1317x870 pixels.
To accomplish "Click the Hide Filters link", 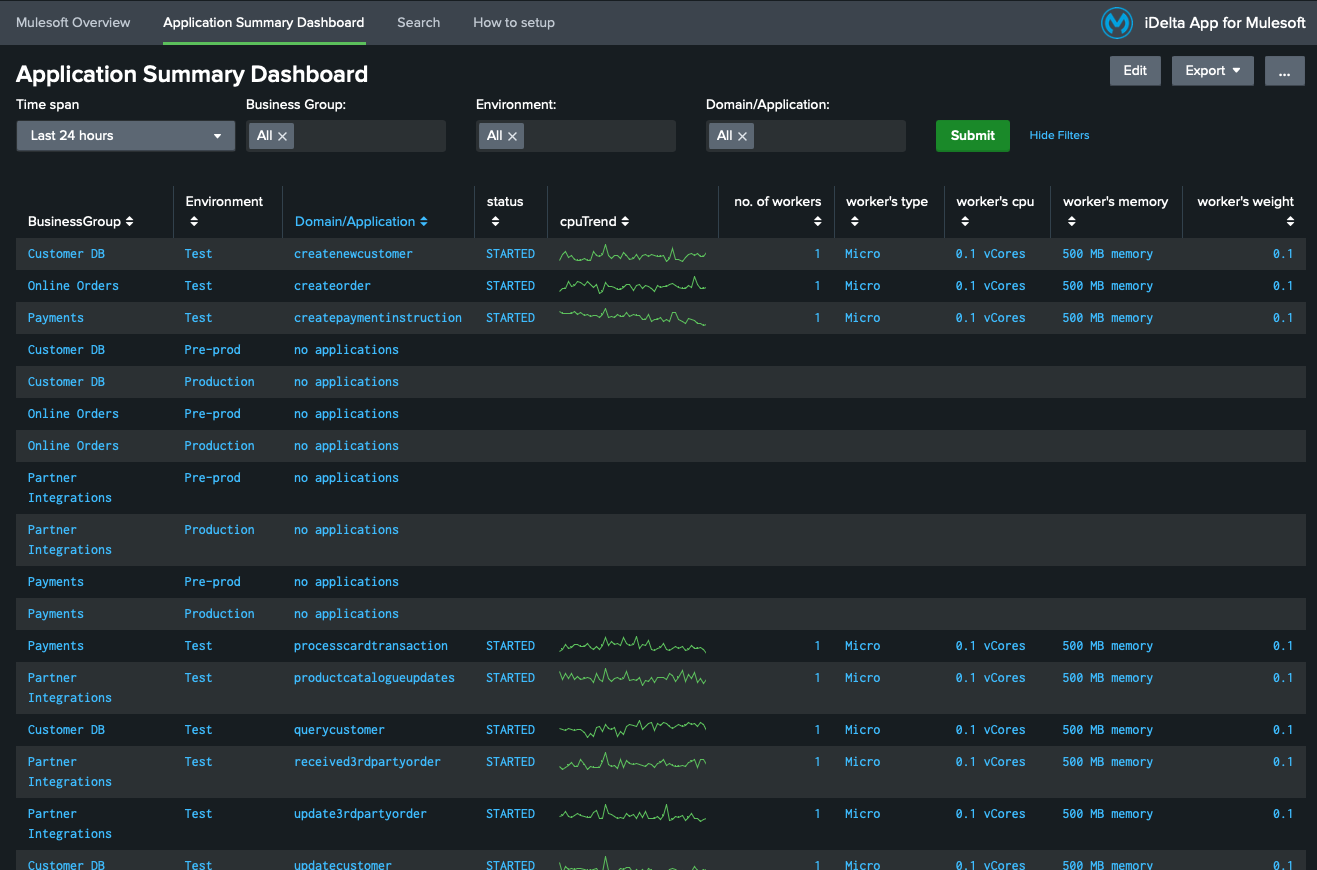I will [x=1059, y=136].
